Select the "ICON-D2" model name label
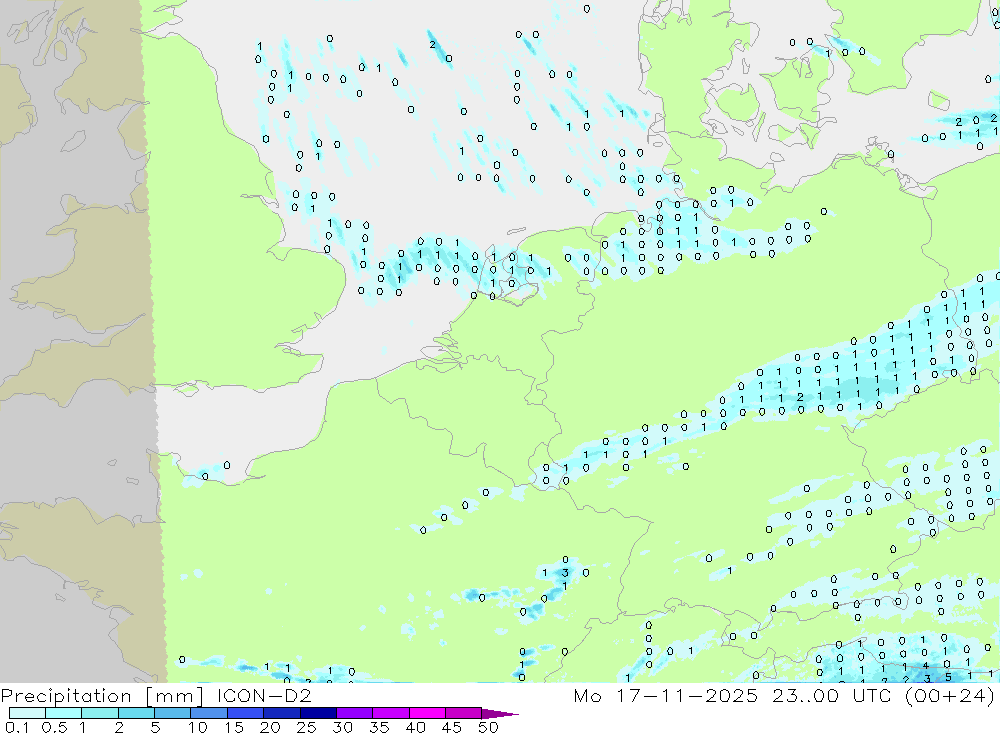 point(264,695)
